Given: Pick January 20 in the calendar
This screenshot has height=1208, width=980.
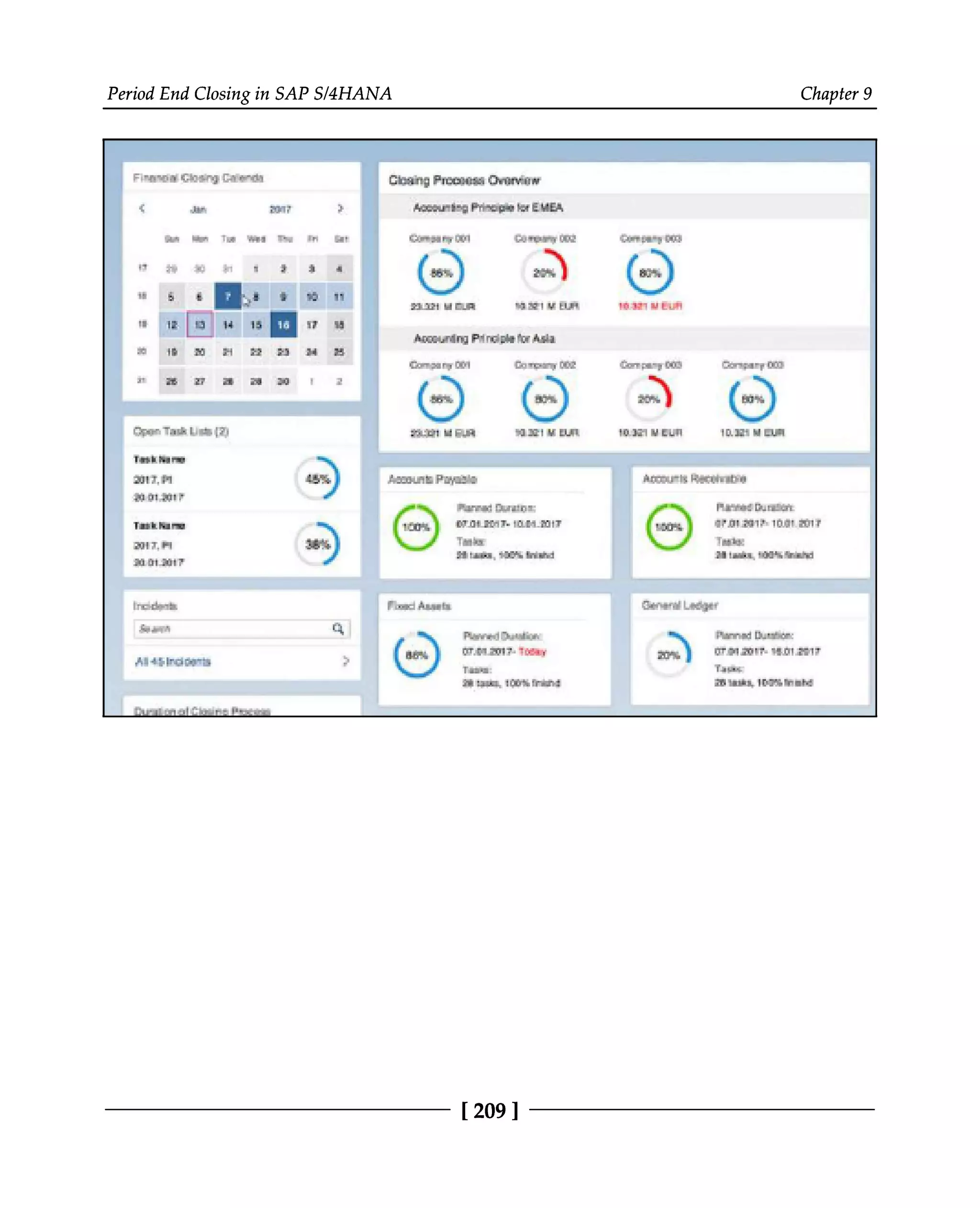Looking at the screenshot, I should (199, 352).
